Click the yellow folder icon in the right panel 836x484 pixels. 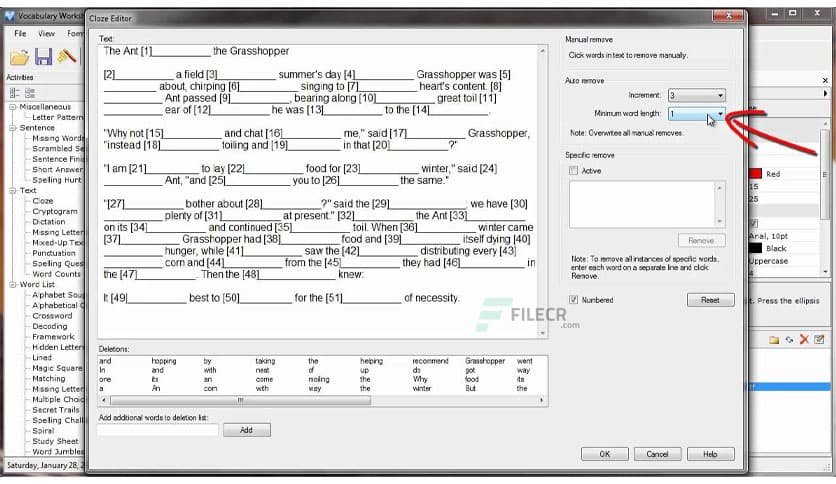[x=774, y=340]
